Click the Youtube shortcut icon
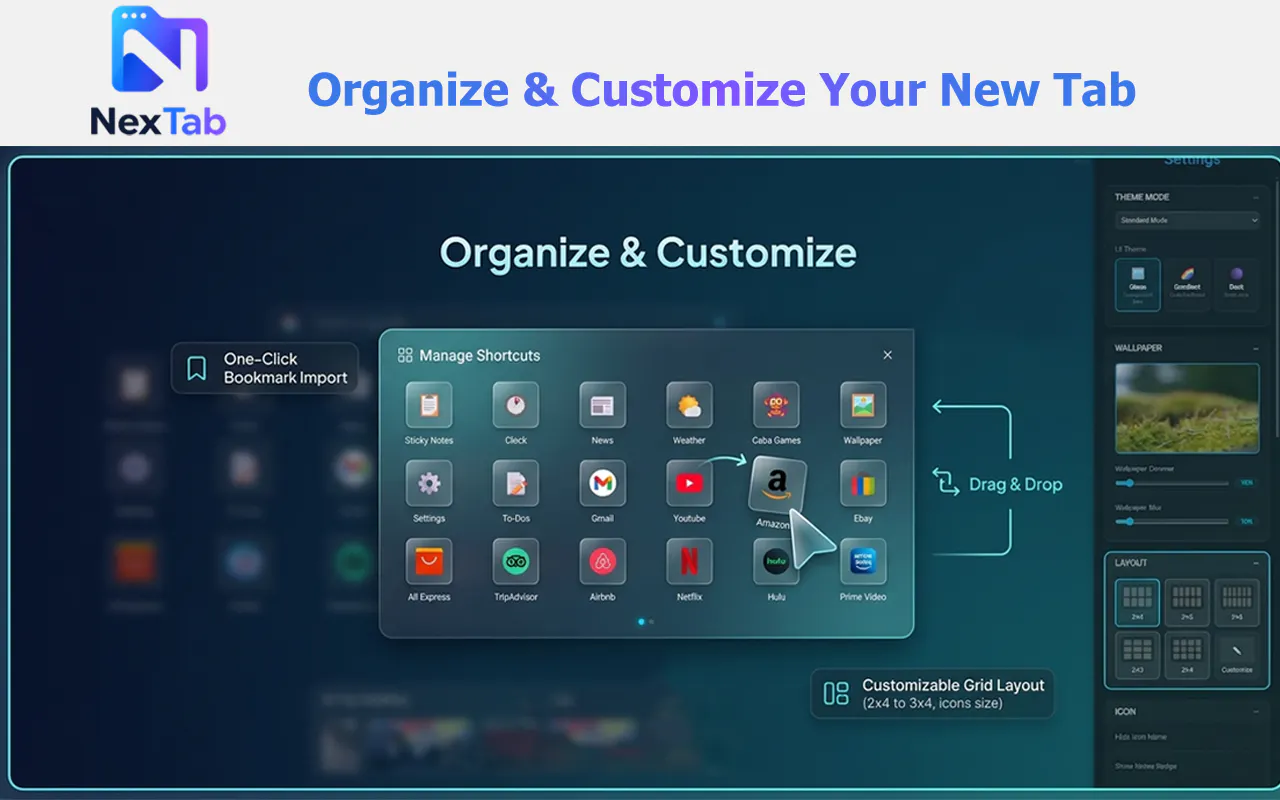 click(689, 484)
